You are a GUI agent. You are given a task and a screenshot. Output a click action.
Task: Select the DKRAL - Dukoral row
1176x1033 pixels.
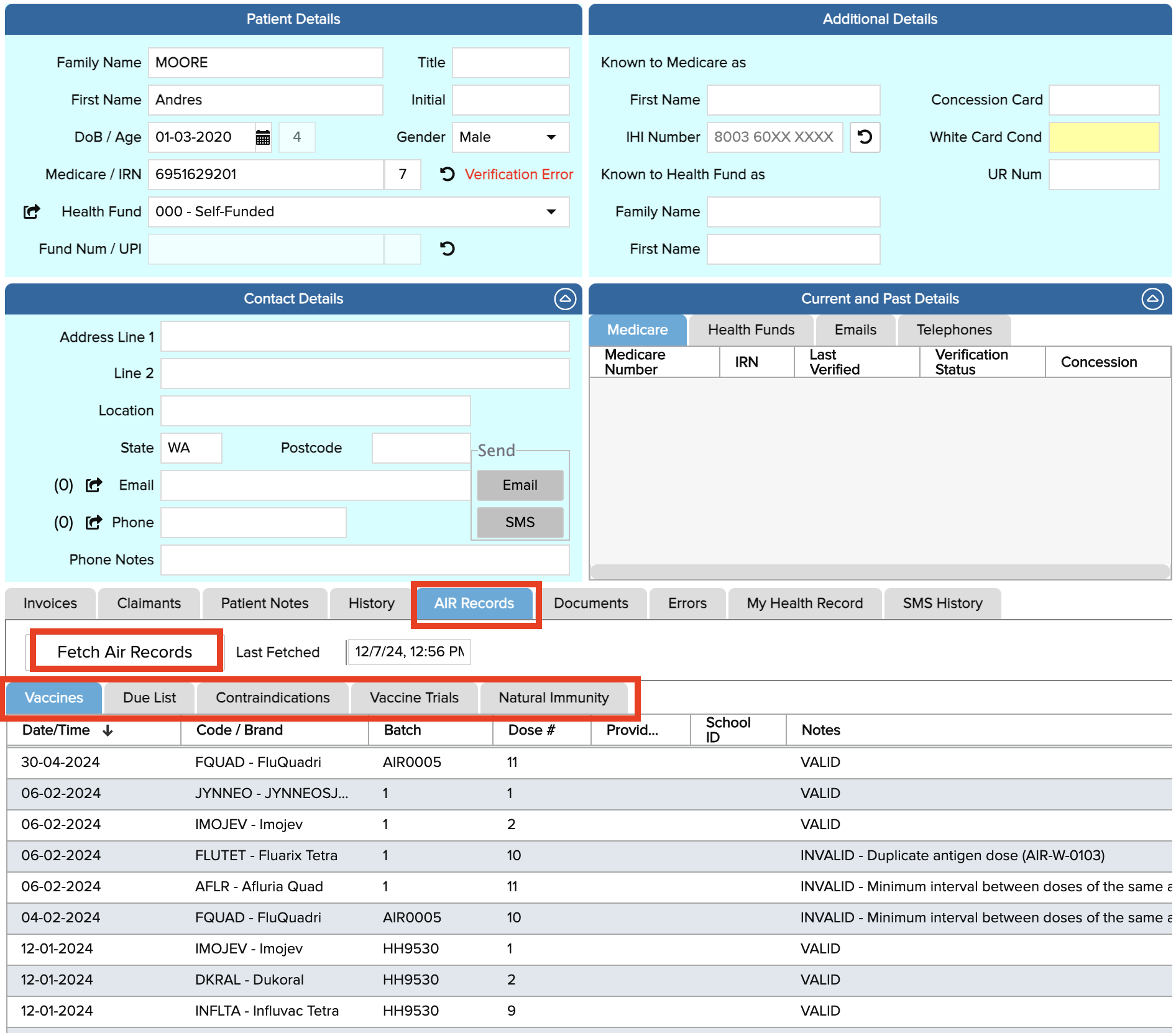[x=589, y=980]
